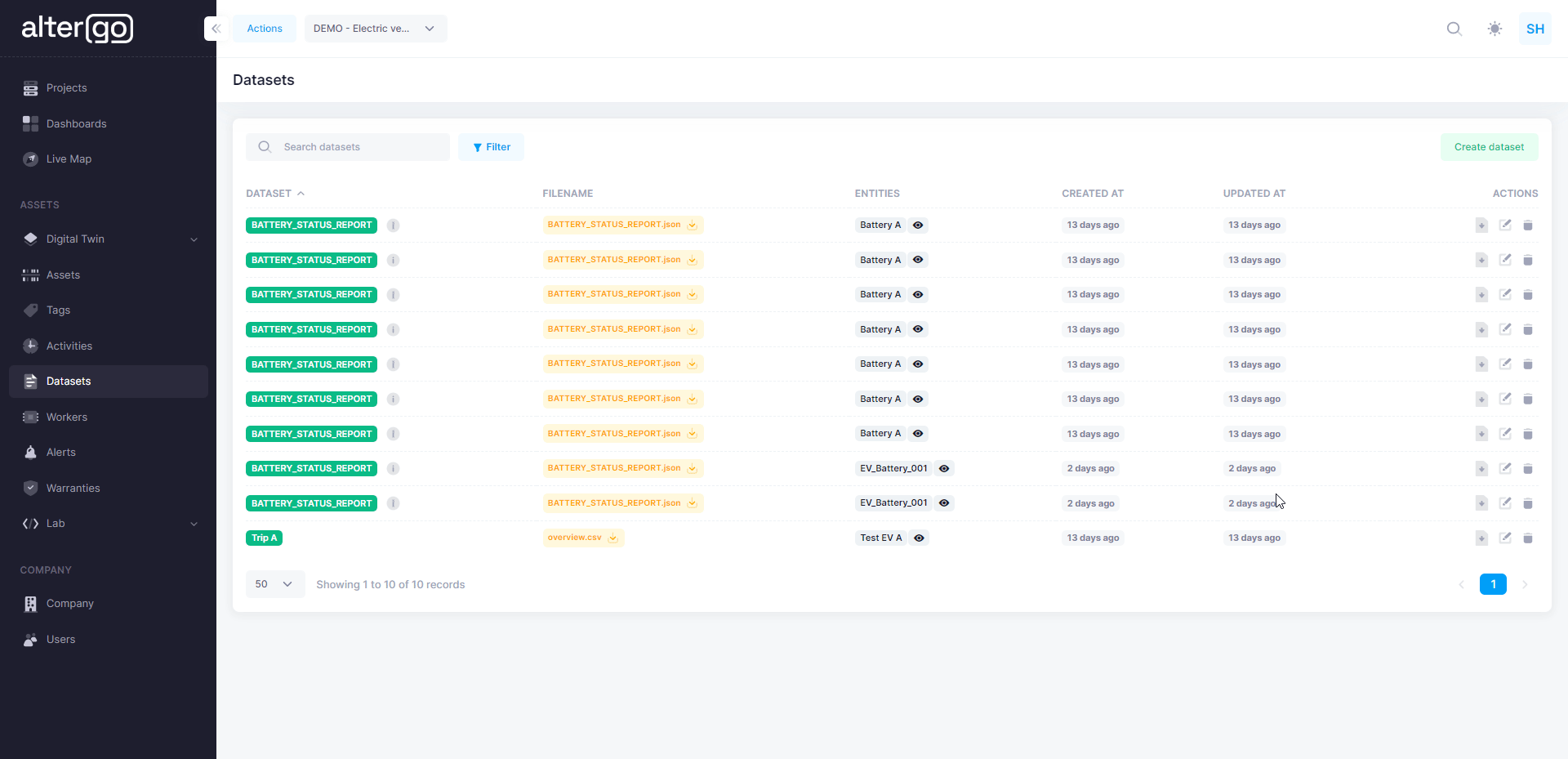Open the Filter button above the table
This screenshot has height=759, width=1568.
[x=491, y=147]
